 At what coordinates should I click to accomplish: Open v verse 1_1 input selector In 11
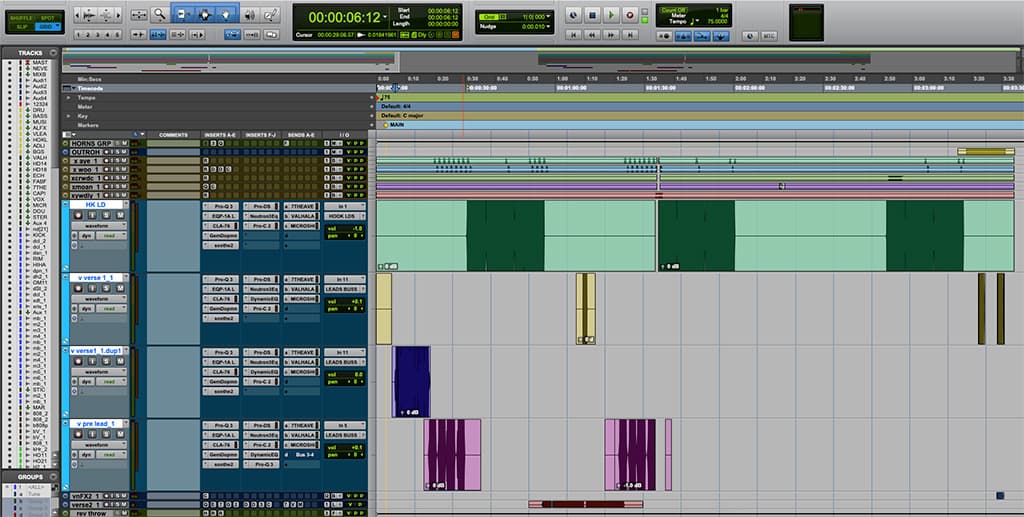coord(345,279)
